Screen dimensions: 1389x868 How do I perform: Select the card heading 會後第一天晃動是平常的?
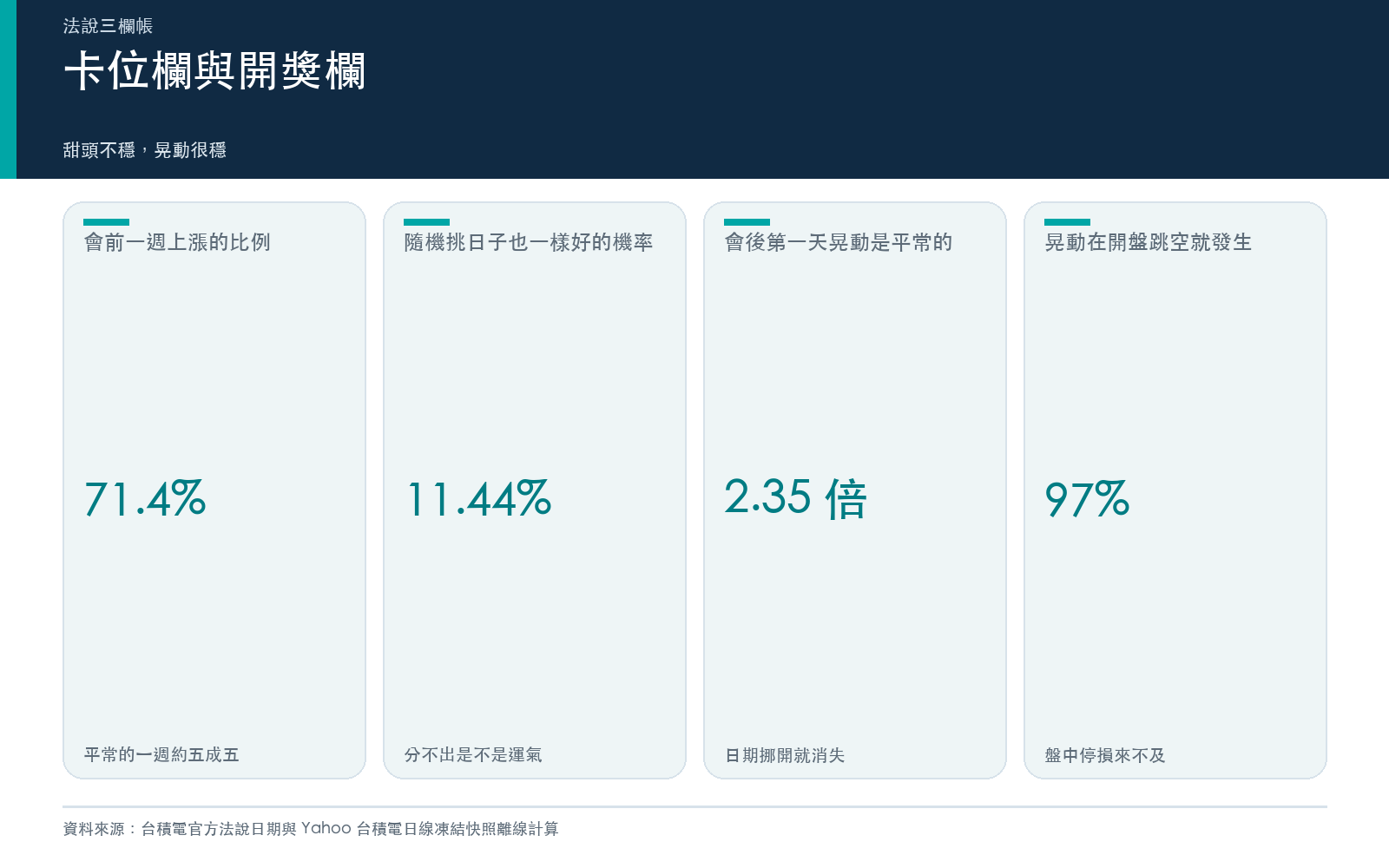pos(839,242)
